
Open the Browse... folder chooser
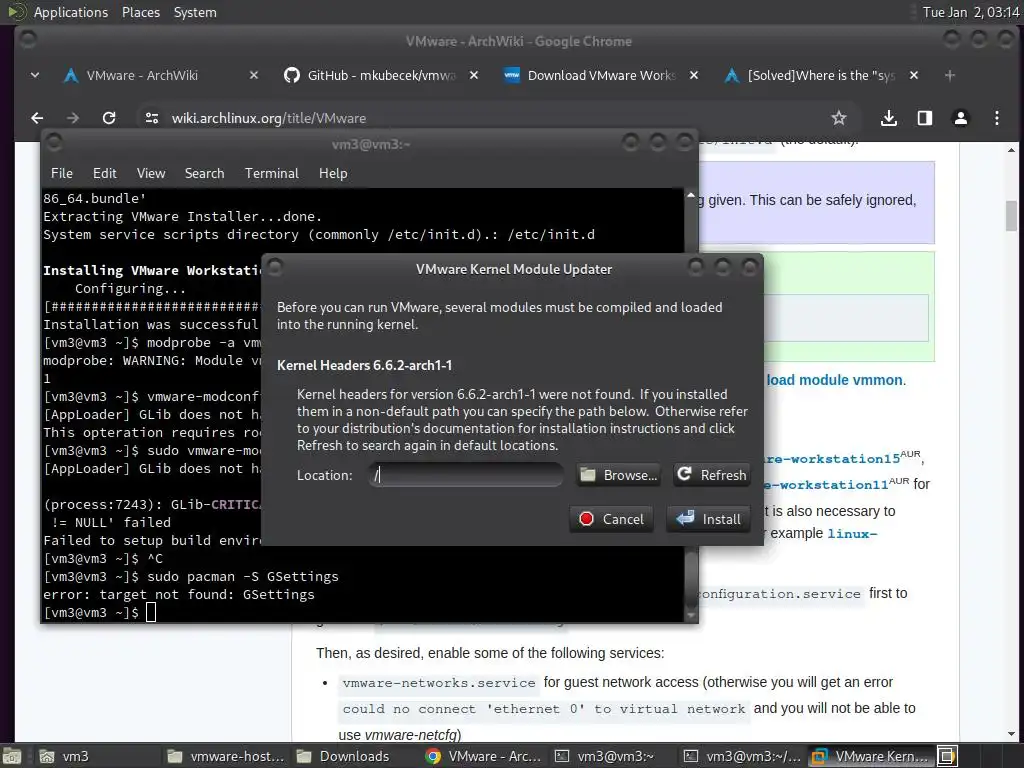(618, 475)
